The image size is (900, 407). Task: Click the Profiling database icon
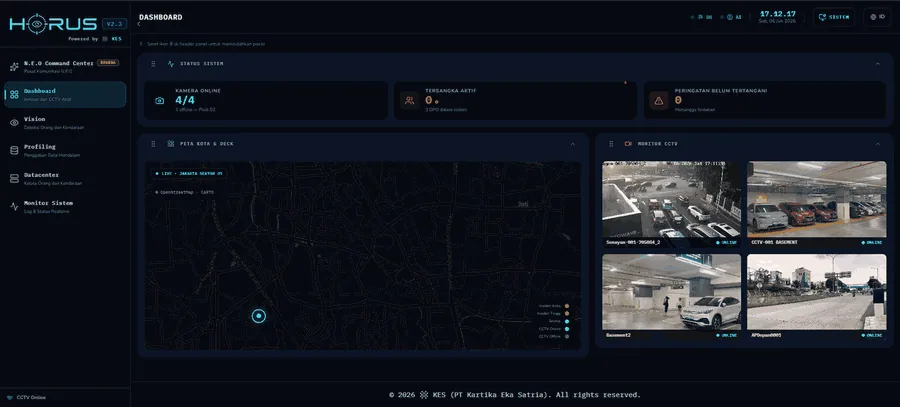pyautogui.click(x=14, y=150)
